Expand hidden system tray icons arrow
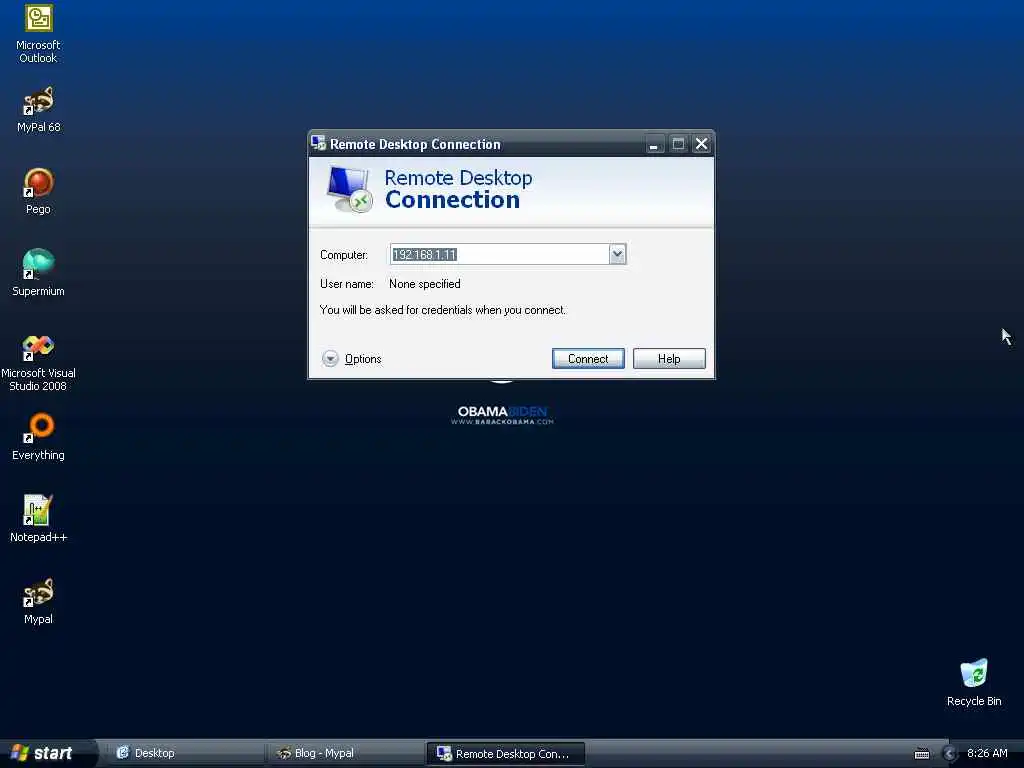1024x768 pixels. (x=950, y=754)
